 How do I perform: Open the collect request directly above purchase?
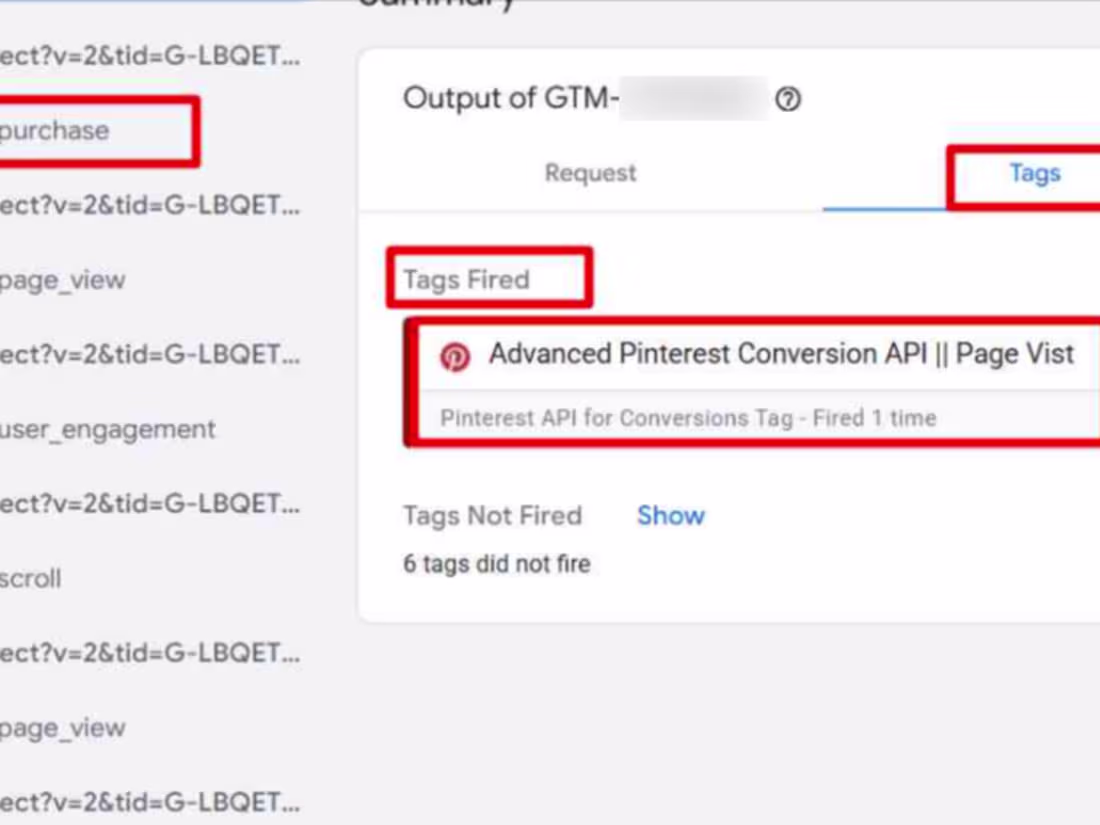click(x=150, y=56)
